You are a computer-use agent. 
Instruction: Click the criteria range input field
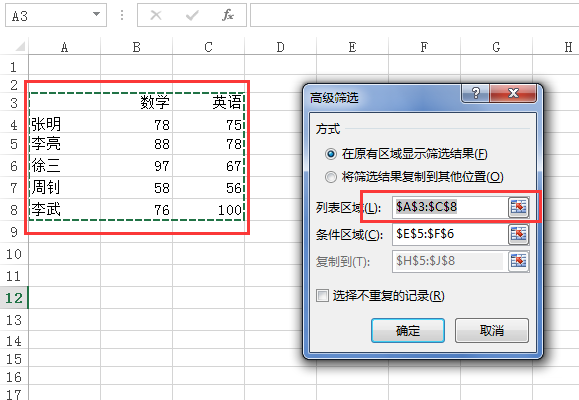[x=450, y=234]
